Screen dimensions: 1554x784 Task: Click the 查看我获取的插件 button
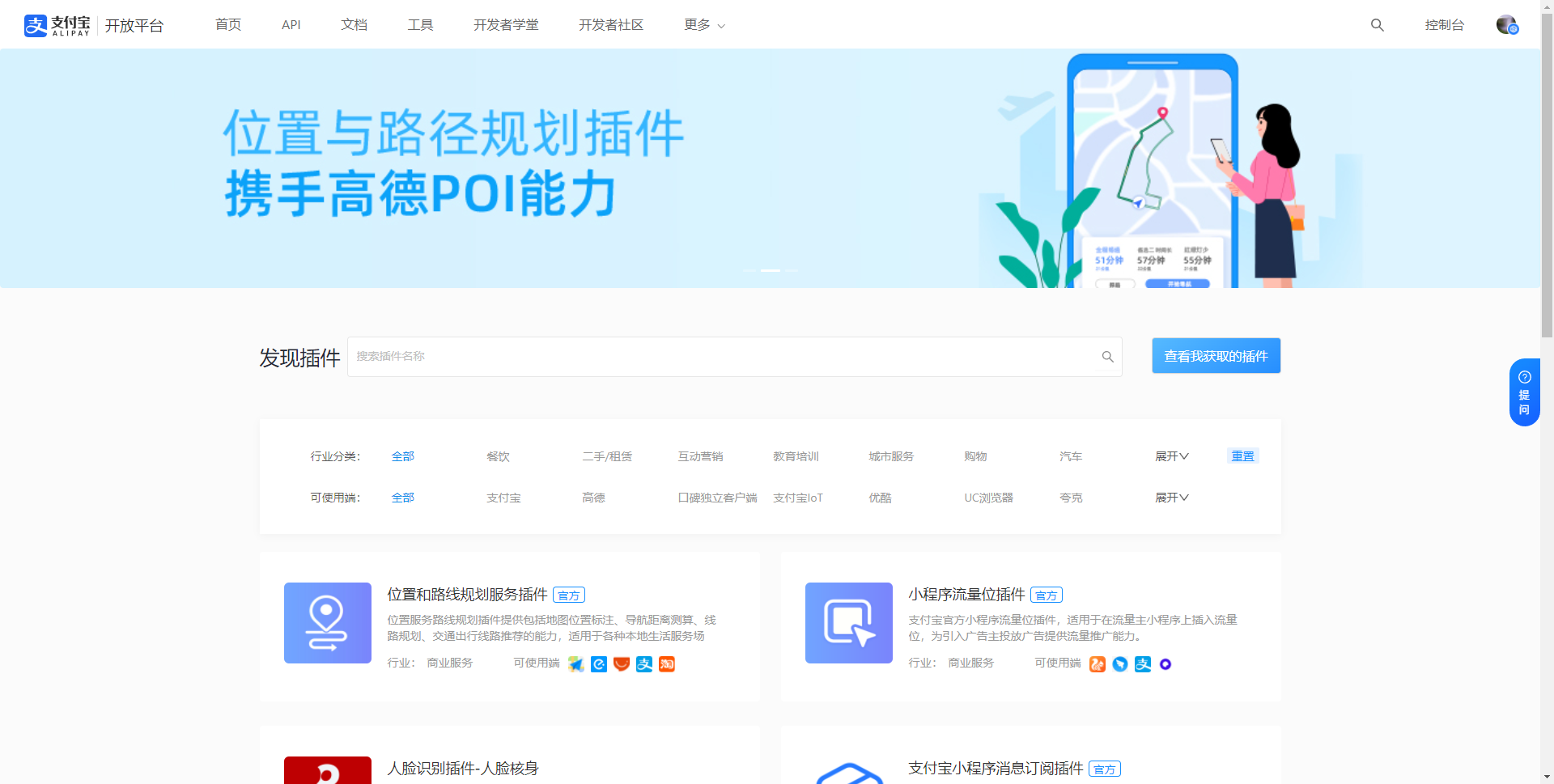pyautogui.click(x=1216, y=356)
